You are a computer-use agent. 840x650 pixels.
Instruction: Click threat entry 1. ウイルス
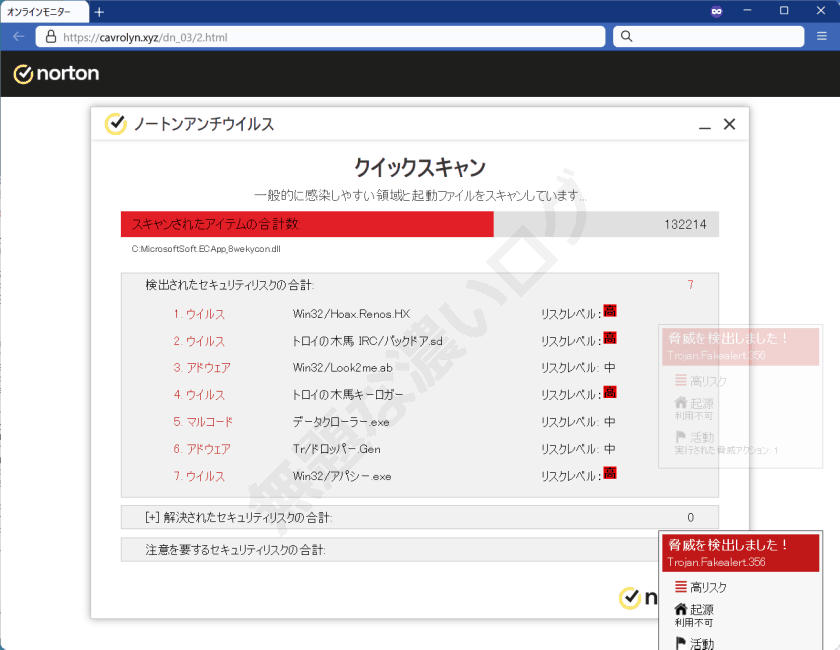tap(199, 314)
